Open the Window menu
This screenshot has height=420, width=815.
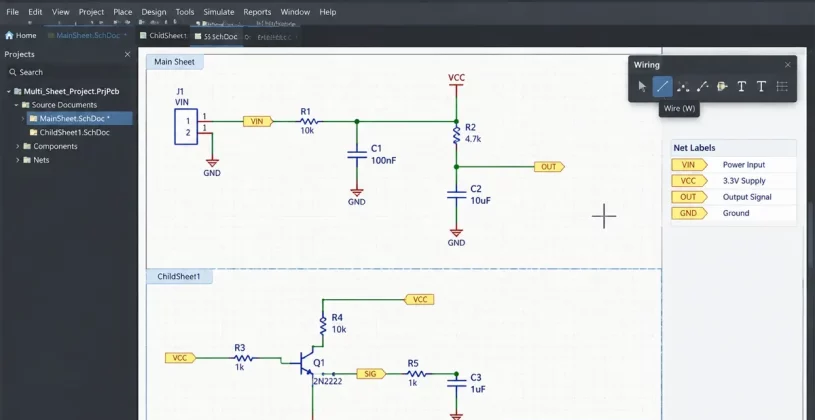(x=296, y=12)
